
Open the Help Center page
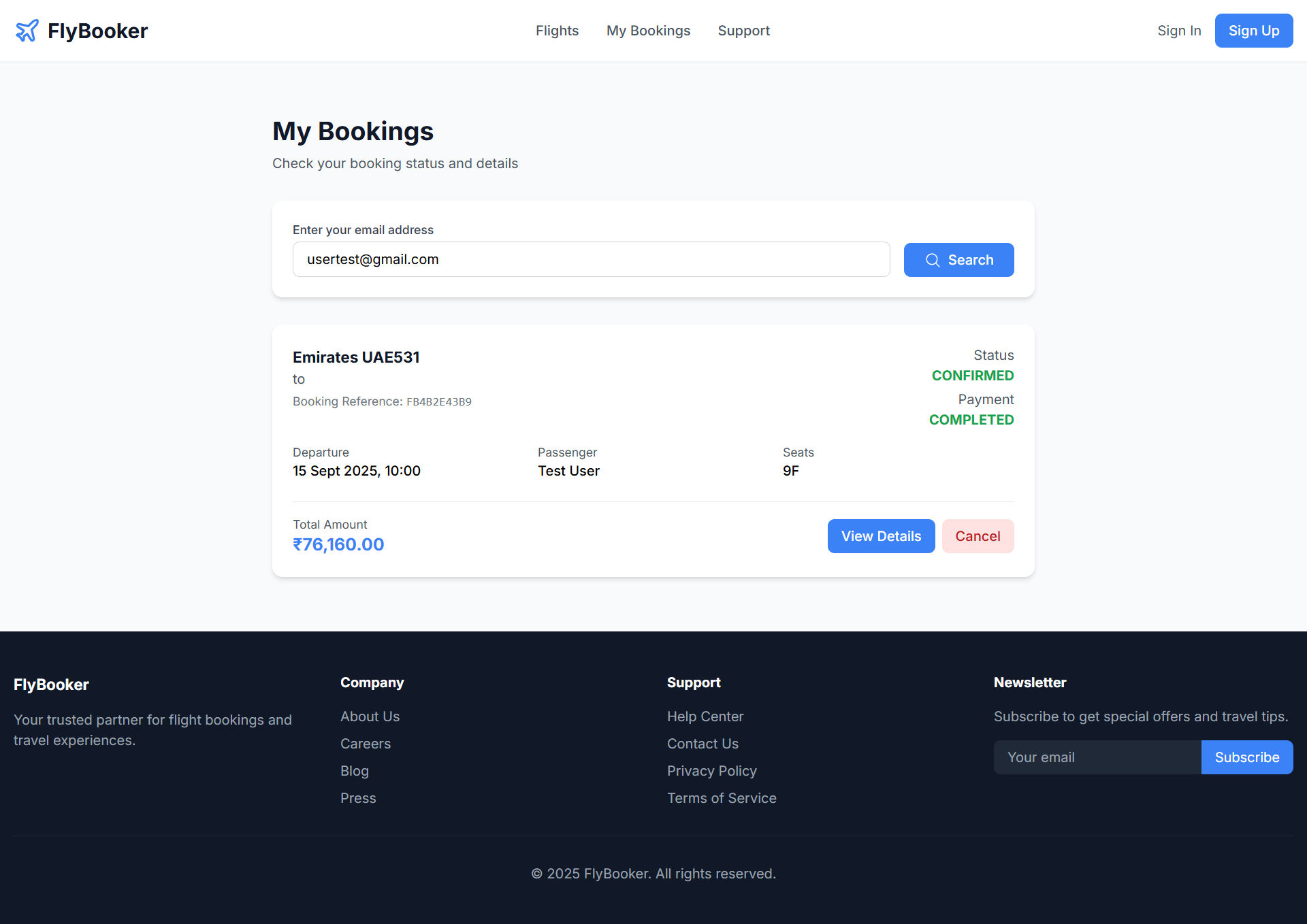705,716
